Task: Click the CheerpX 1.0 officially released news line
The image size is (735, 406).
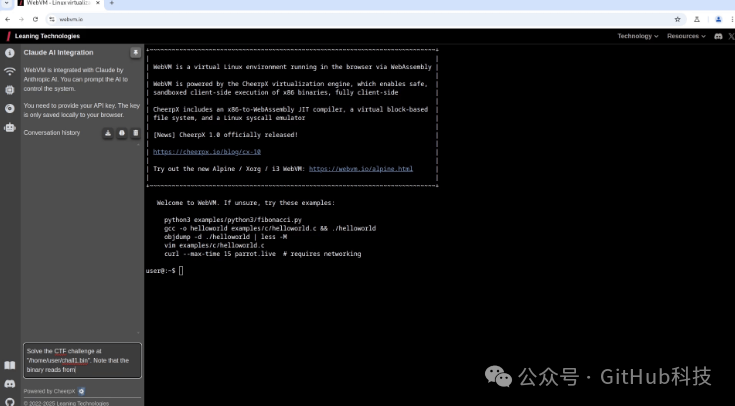Action: [225, 135]
